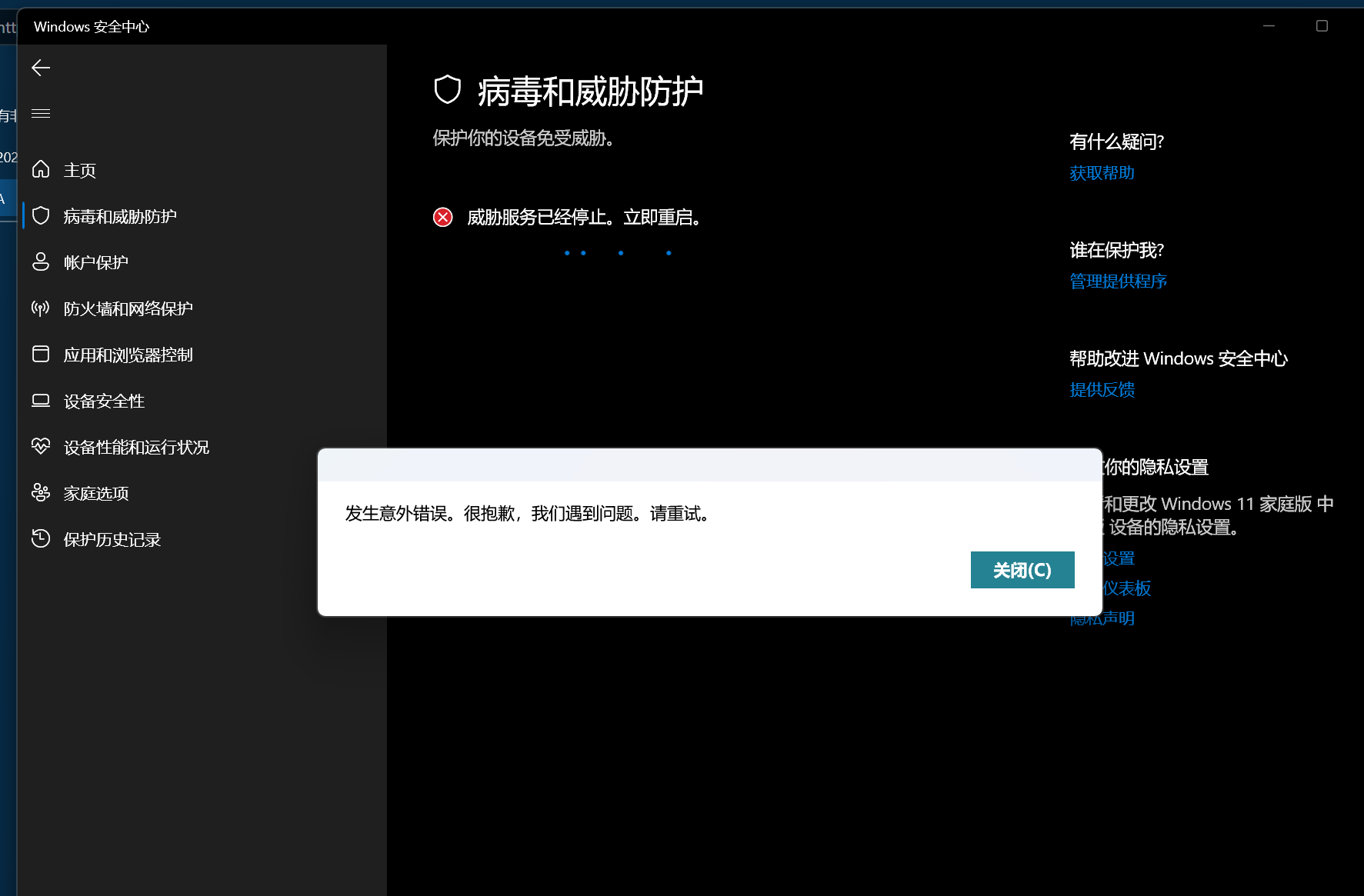The image size is (1364, 896).
Task: Click the antenna icon for 防火墙和网络保护
Action: [x=41, y=308]
